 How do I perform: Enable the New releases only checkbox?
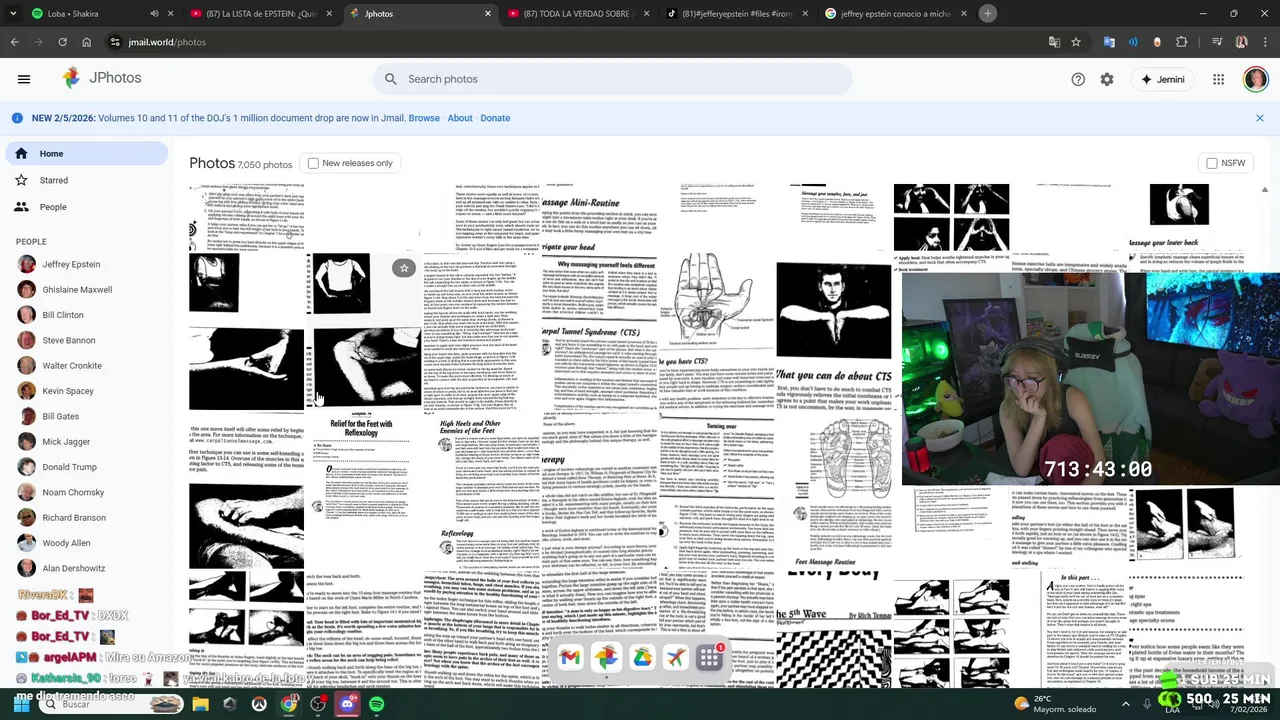pos(313,163)
